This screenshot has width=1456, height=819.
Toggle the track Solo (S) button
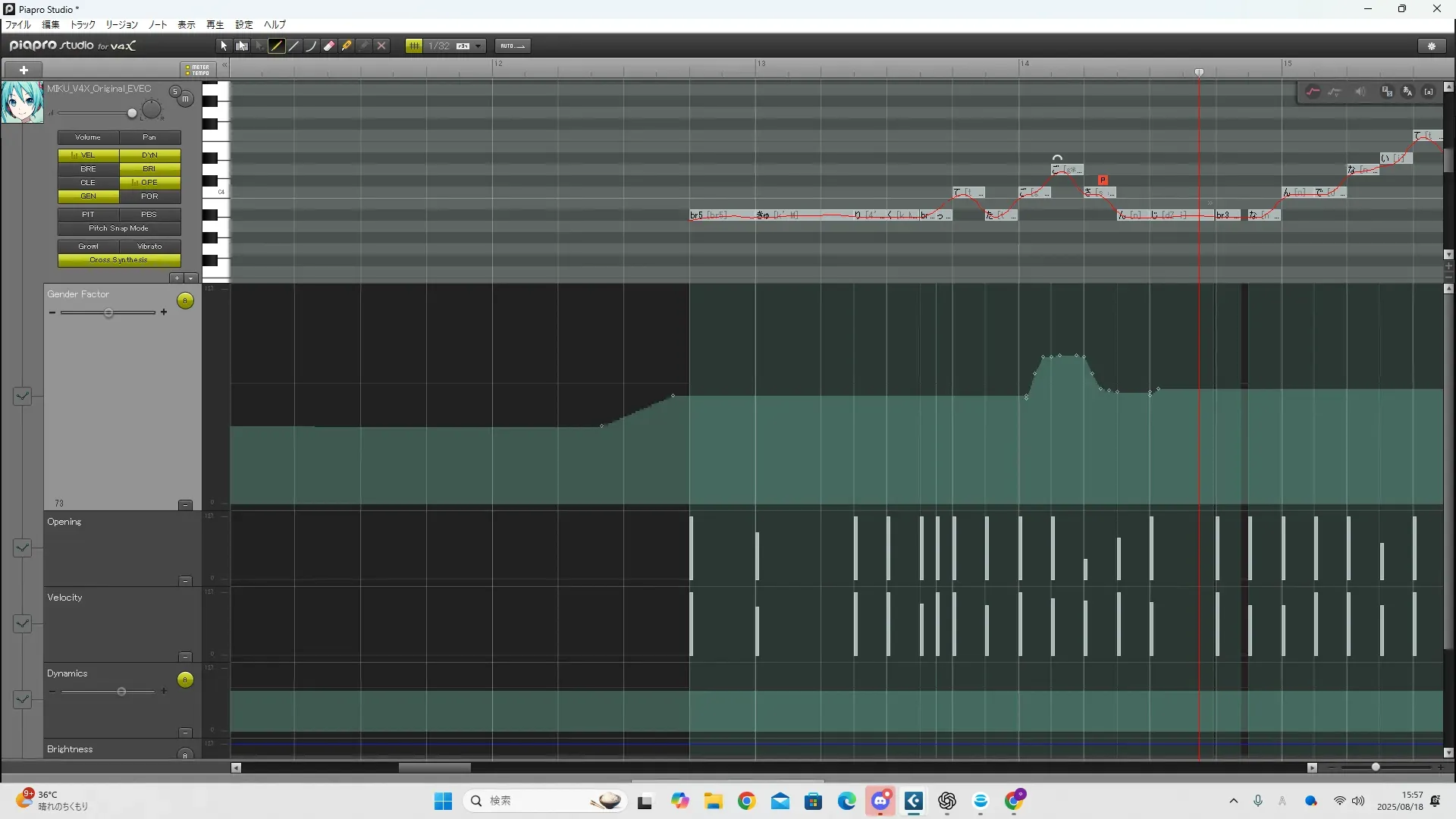tap(175, 92)
